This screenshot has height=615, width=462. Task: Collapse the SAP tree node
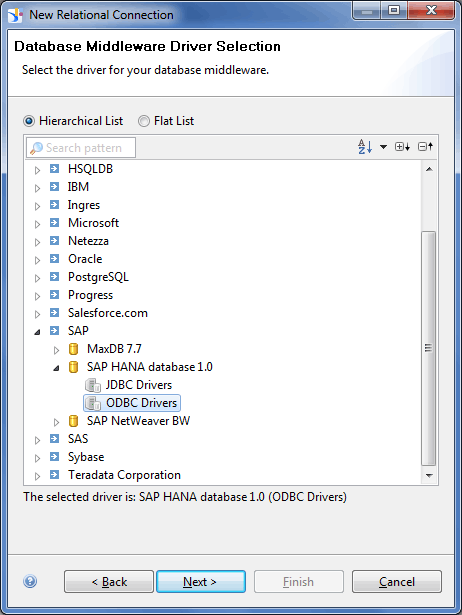click(x=37, y=332)
